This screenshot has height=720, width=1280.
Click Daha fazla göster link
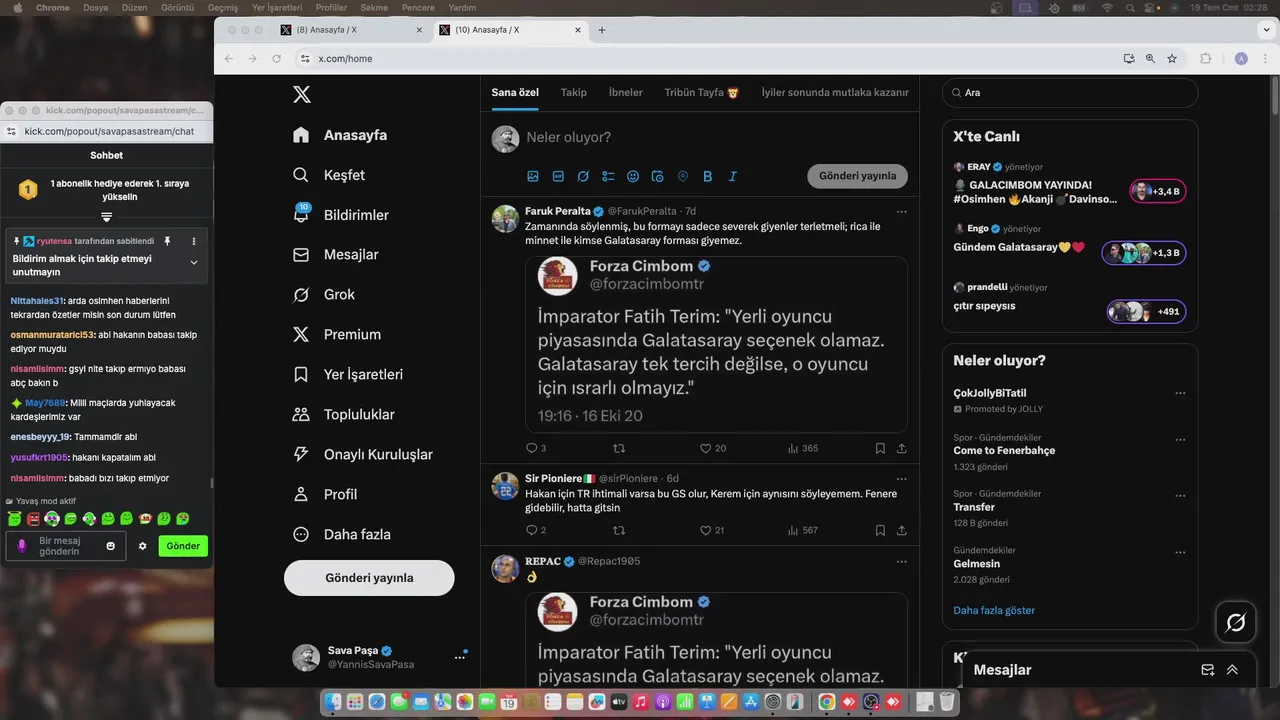994,610
